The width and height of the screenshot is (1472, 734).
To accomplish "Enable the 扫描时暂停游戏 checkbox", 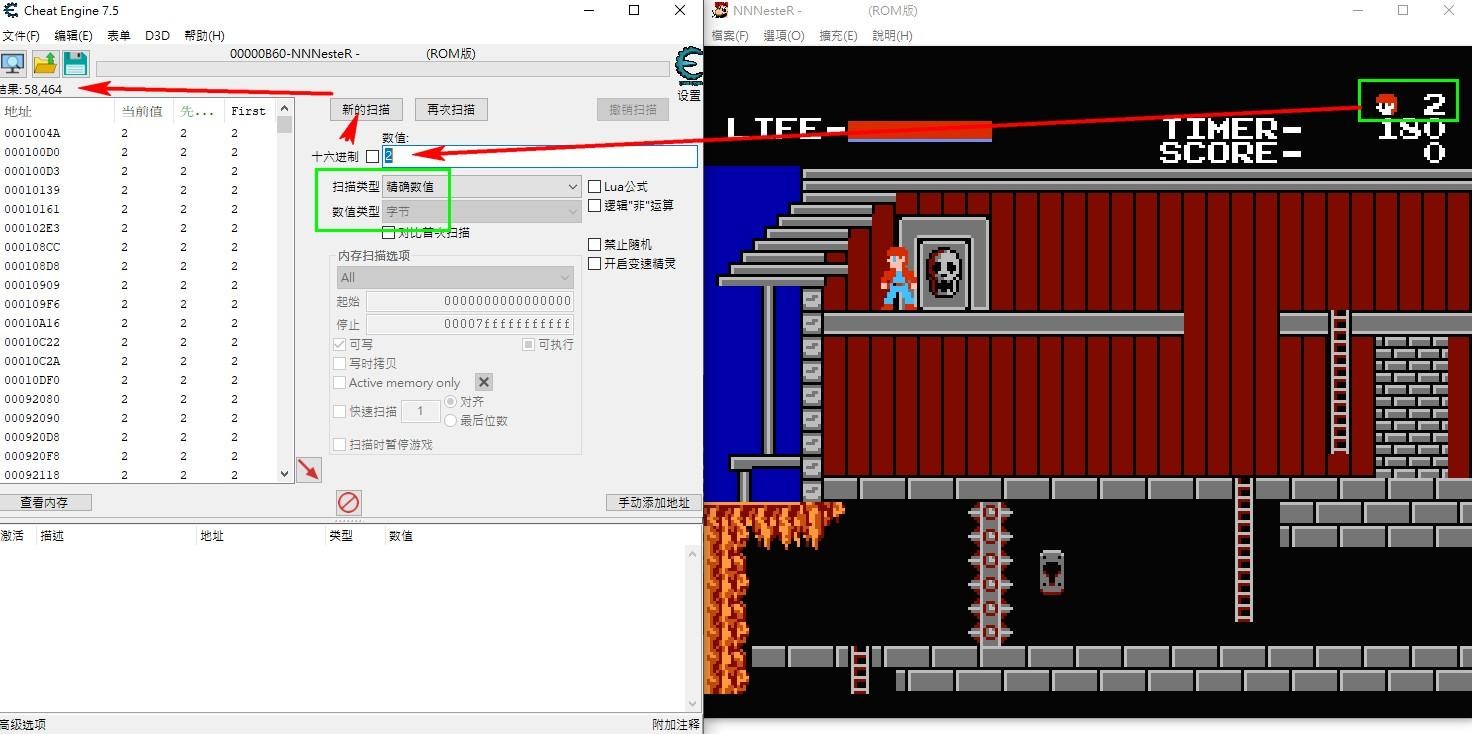I will (x=339, y=445).
